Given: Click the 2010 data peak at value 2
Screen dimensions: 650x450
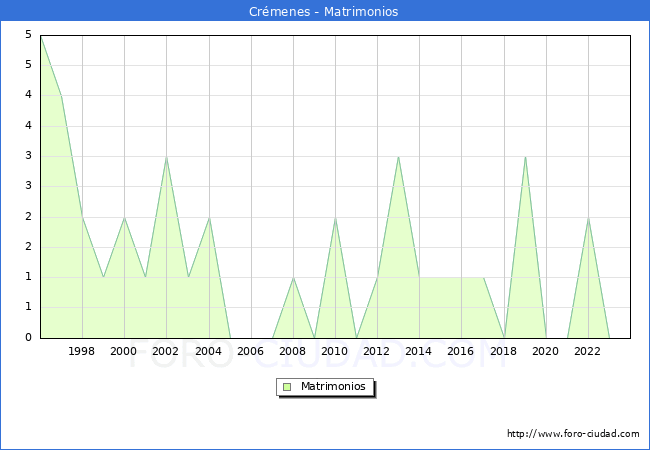Looking at the screenshot, I should point(335,218).
